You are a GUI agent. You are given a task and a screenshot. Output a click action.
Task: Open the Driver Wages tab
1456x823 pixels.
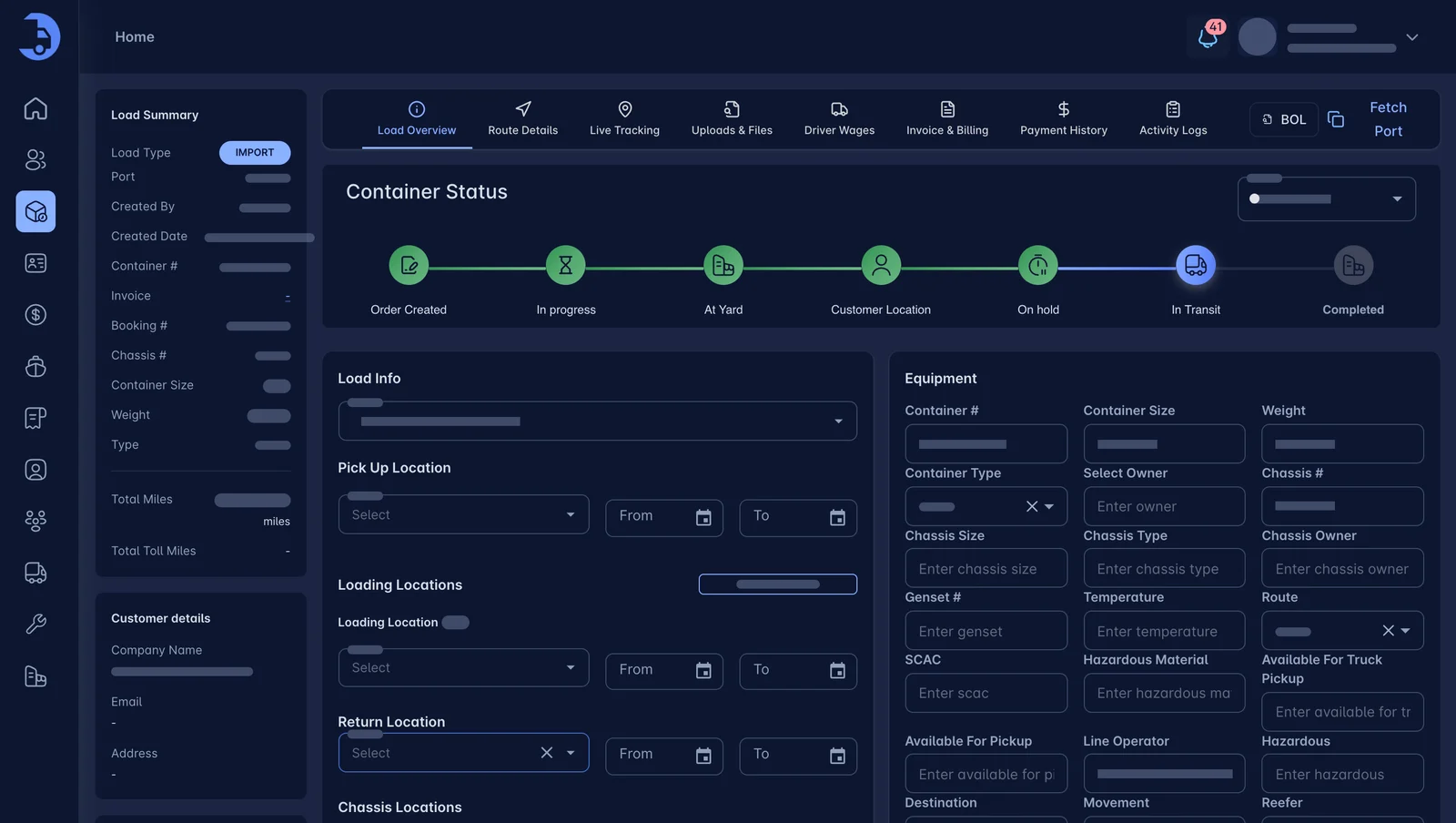click(839, 119)
